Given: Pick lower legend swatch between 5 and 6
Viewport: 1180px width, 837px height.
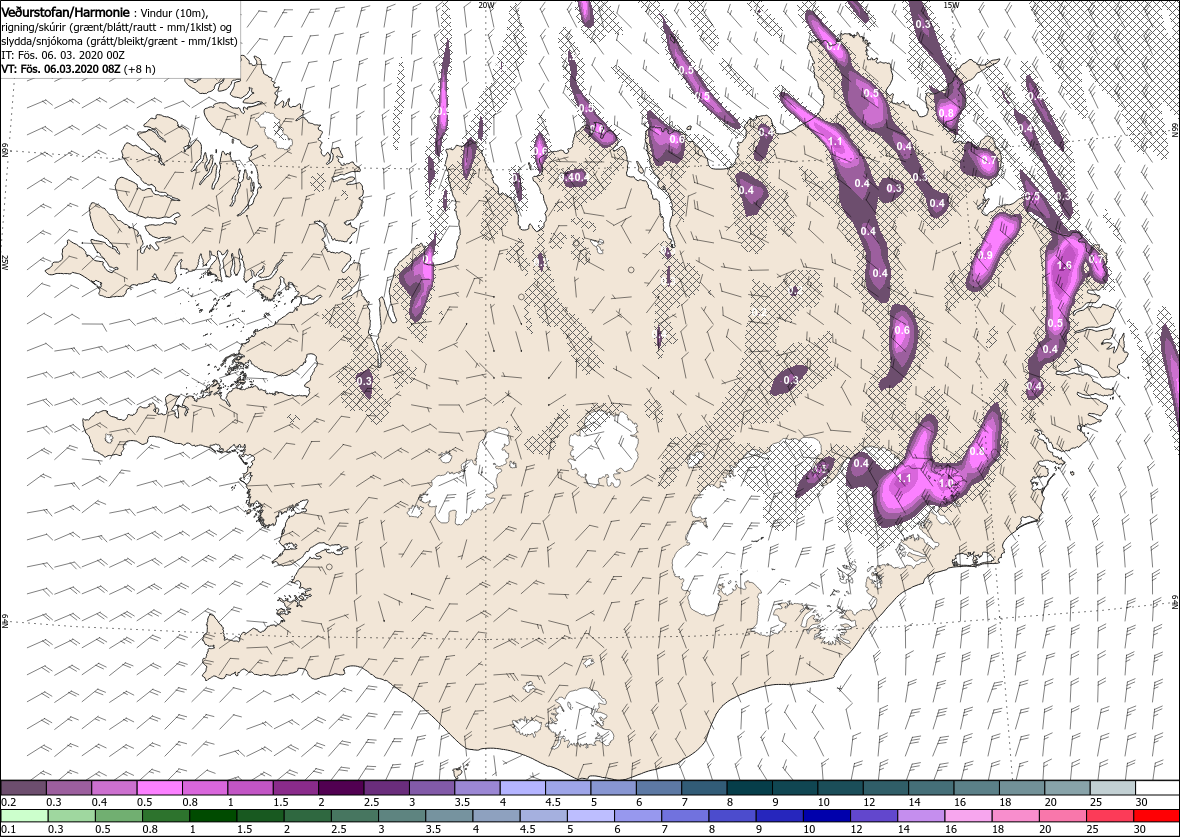Looking at the screenshot, I should point(590,817).
